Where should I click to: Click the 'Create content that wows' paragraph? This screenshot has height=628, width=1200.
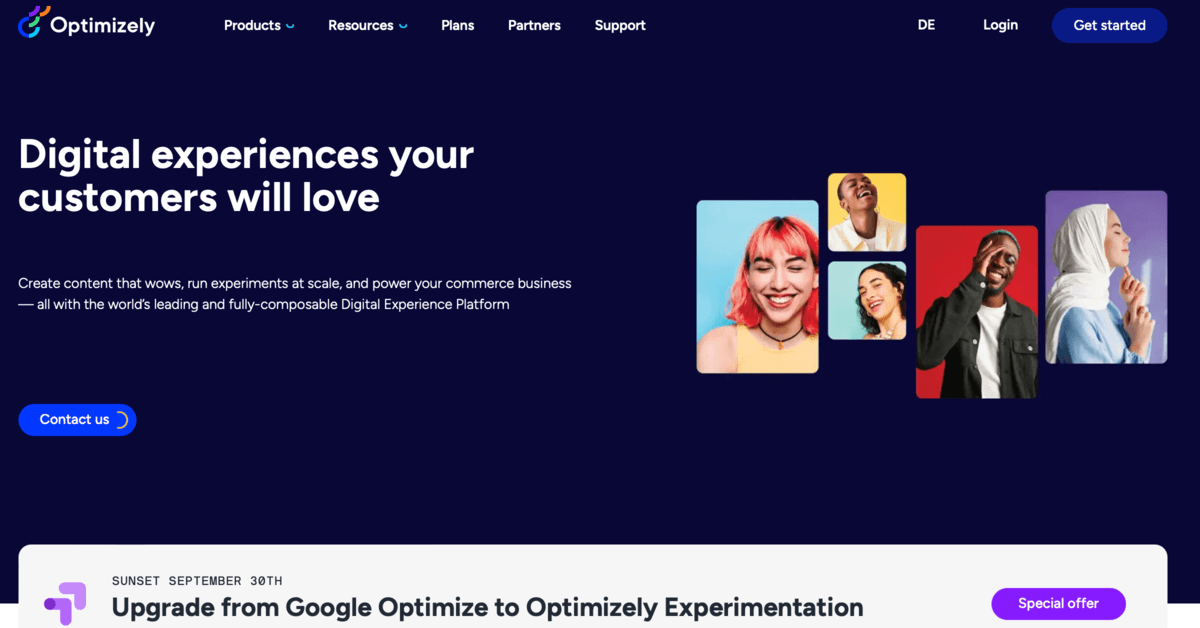click(x=295, y=294)
